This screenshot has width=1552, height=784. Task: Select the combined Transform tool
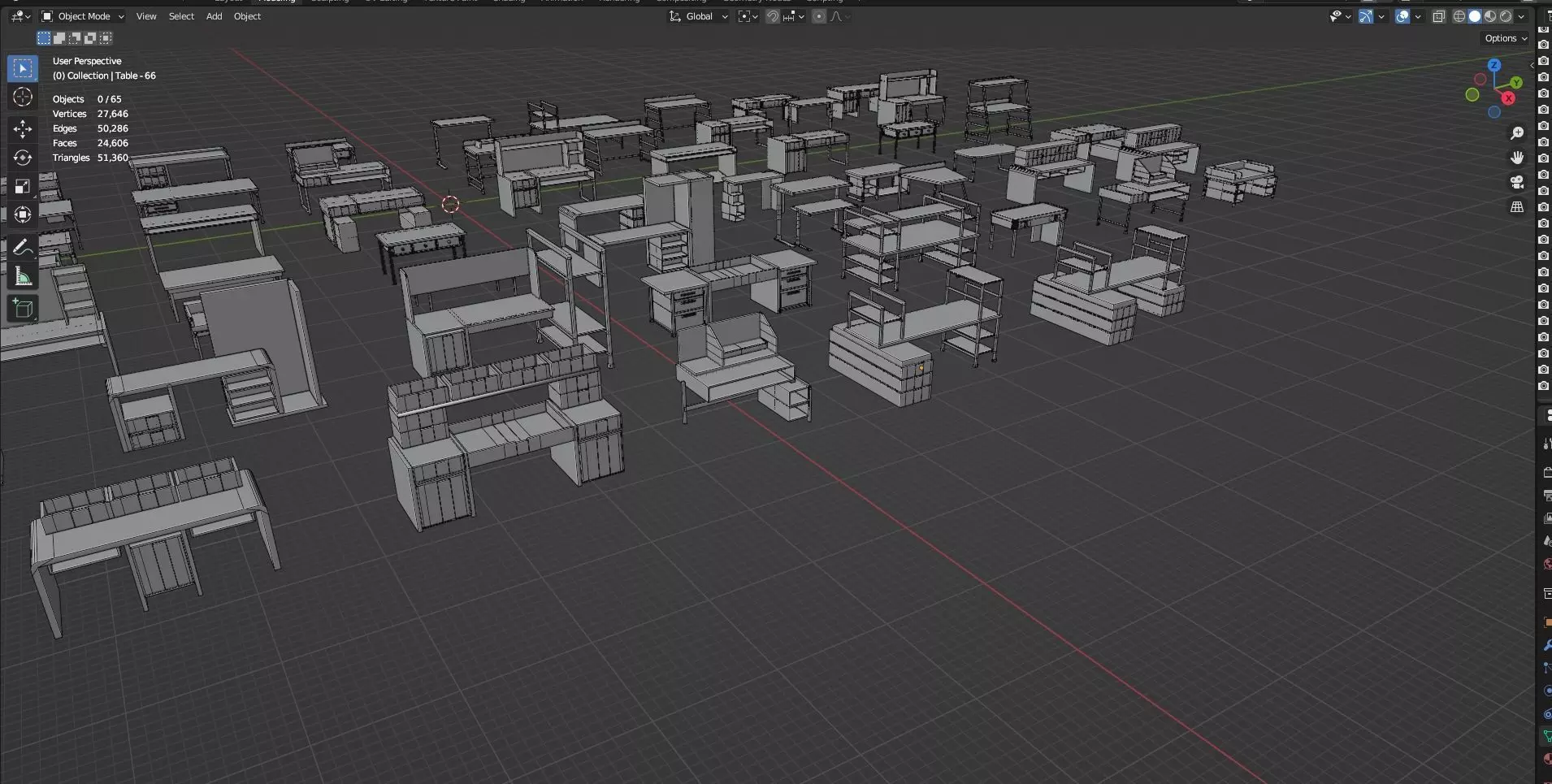pos(22,214)
